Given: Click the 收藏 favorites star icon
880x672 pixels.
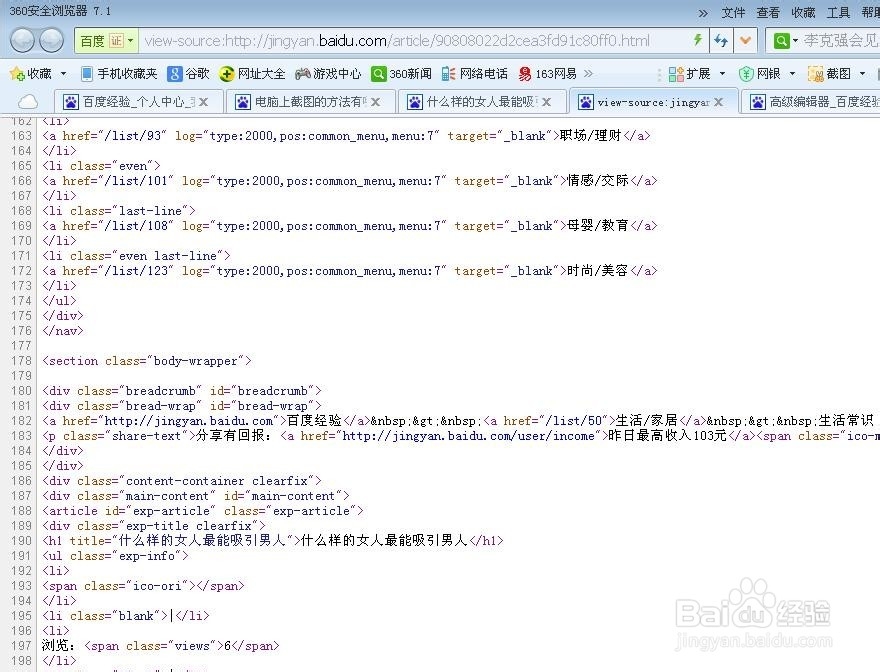Looking at the screenshot, I should (17, 74).
